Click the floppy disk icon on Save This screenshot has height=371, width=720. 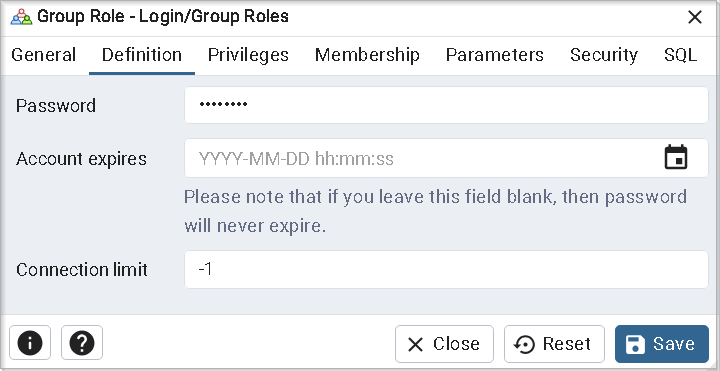tap(636, 344)
